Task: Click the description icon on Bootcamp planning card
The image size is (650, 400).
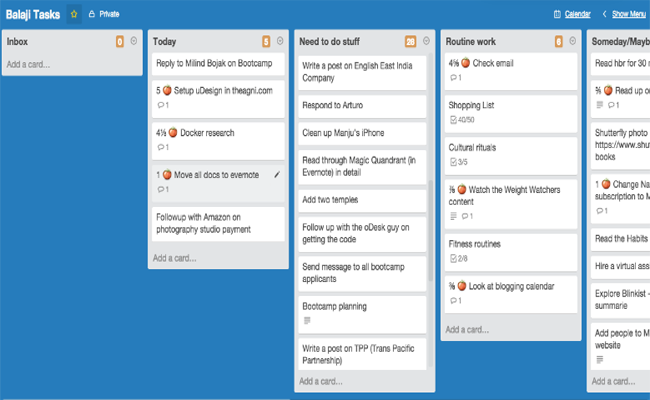Action: point(307,320)
